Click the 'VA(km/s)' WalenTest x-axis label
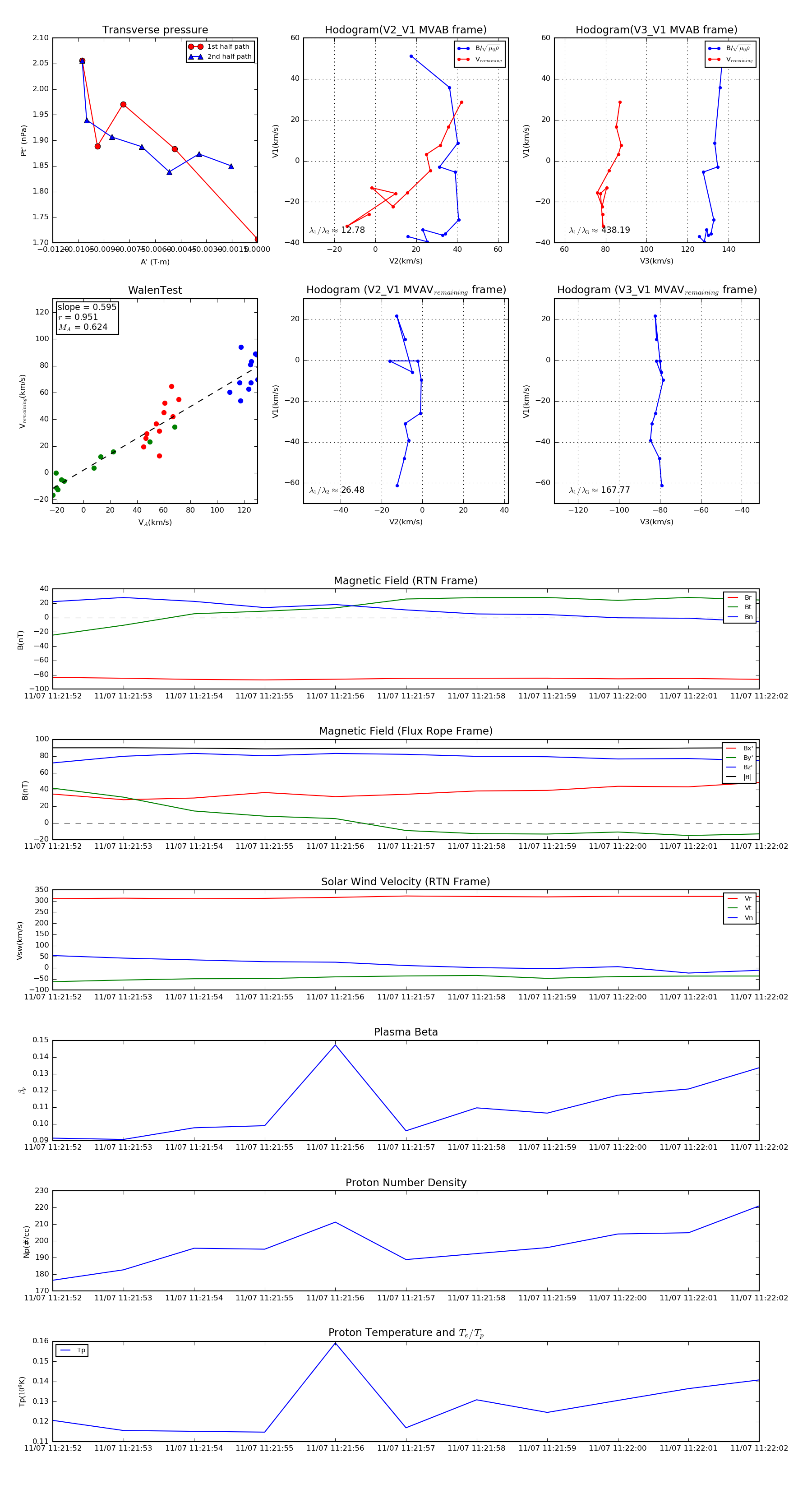 pos(155,523)
